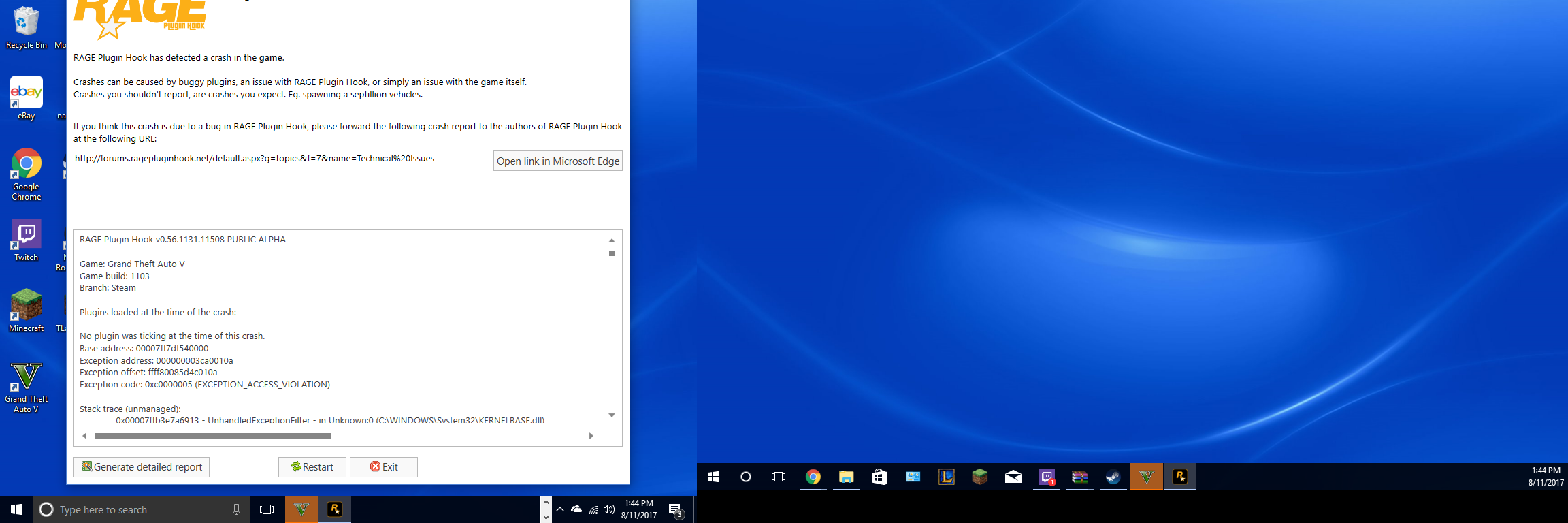Click the volume speaker tray icon
Image resolution: width=1568 pixels, height=523 pixels.
pos(609,509)
